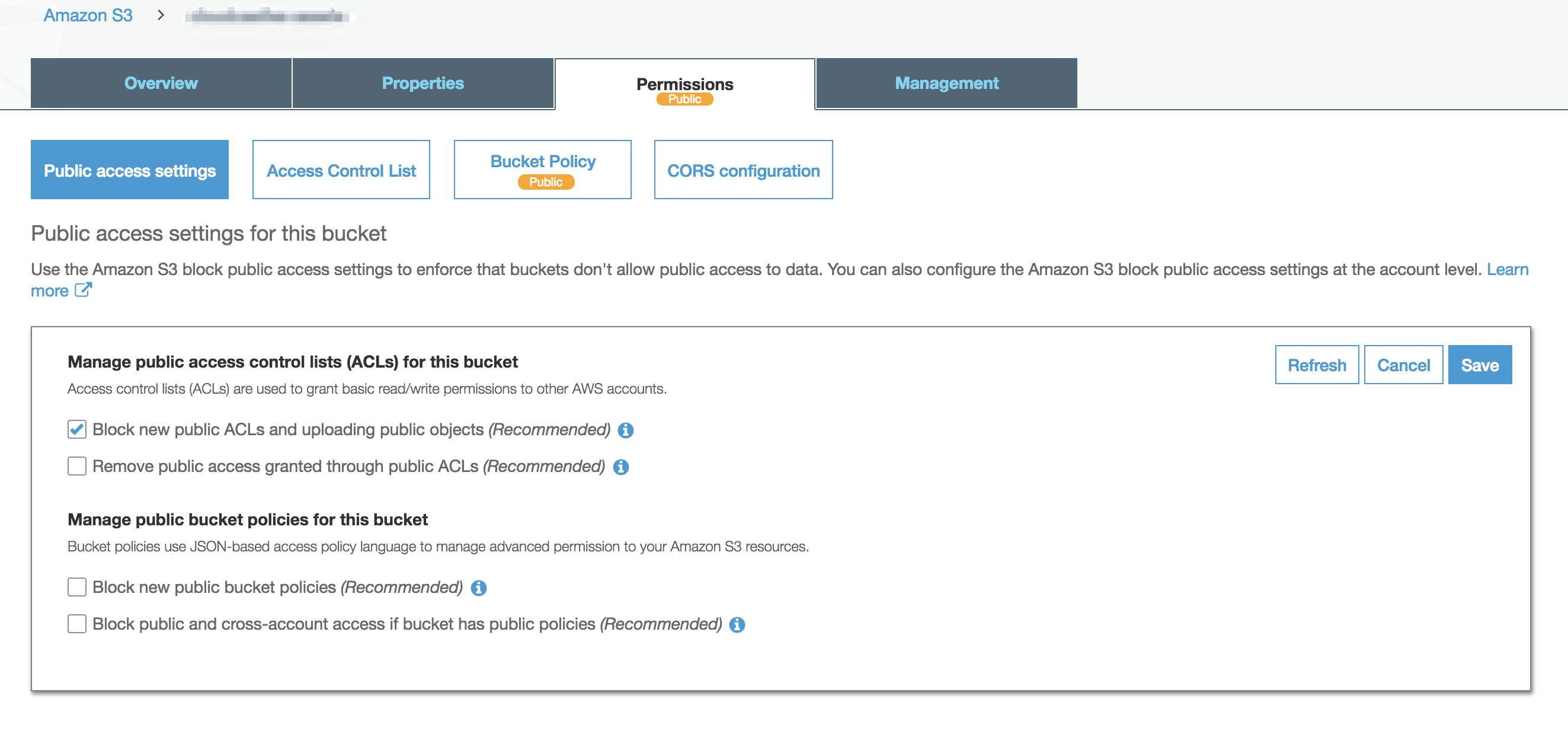Save the public access settings
Viewport: 1568px width, 753px height.
click(x=1480, y=364)
